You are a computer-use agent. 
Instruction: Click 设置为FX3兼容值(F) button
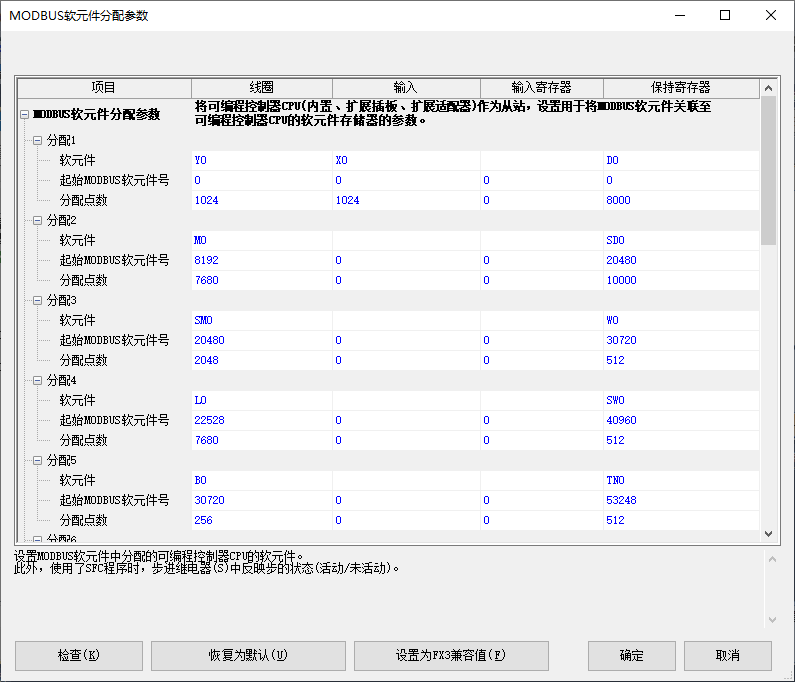click(451, 656)
